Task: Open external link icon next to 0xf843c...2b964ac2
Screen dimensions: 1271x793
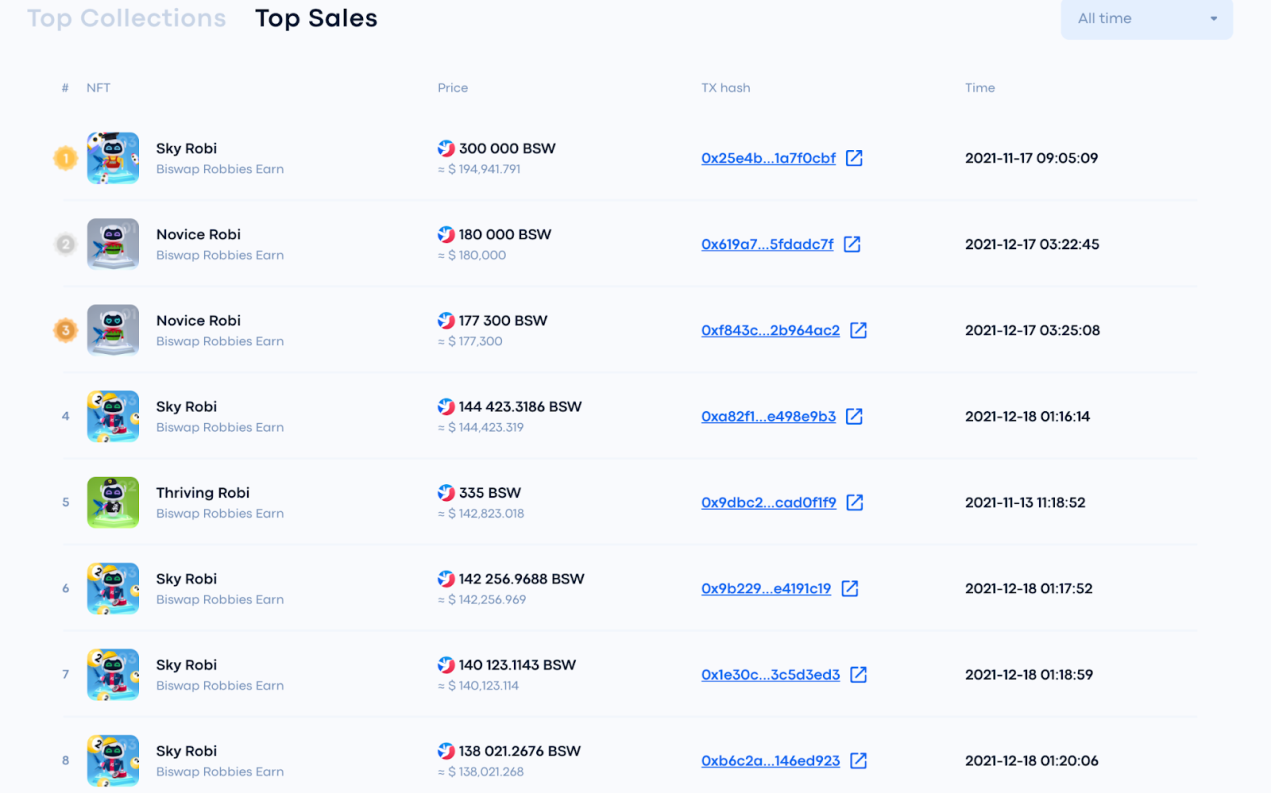Action: click(858, 330)
